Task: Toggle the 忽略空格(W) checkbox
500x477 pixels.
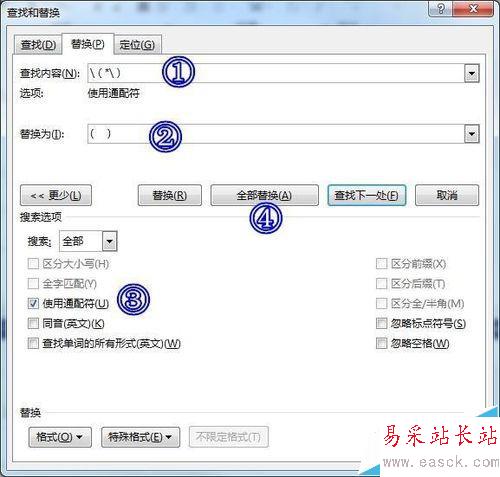Action: (381, 343)
